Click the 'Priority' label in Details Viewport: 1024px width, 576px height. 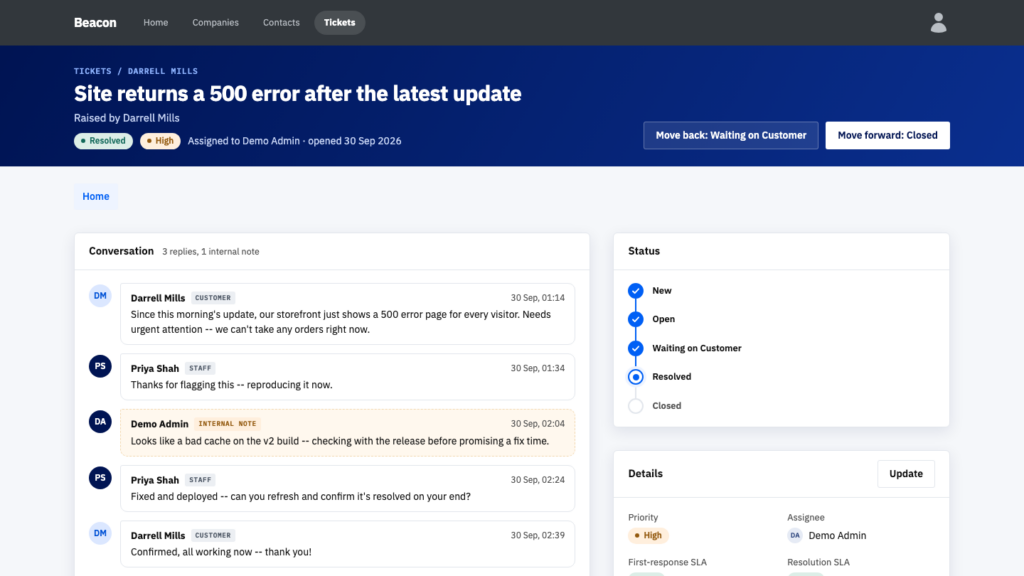pyautogui.click(x=643, y=518)
